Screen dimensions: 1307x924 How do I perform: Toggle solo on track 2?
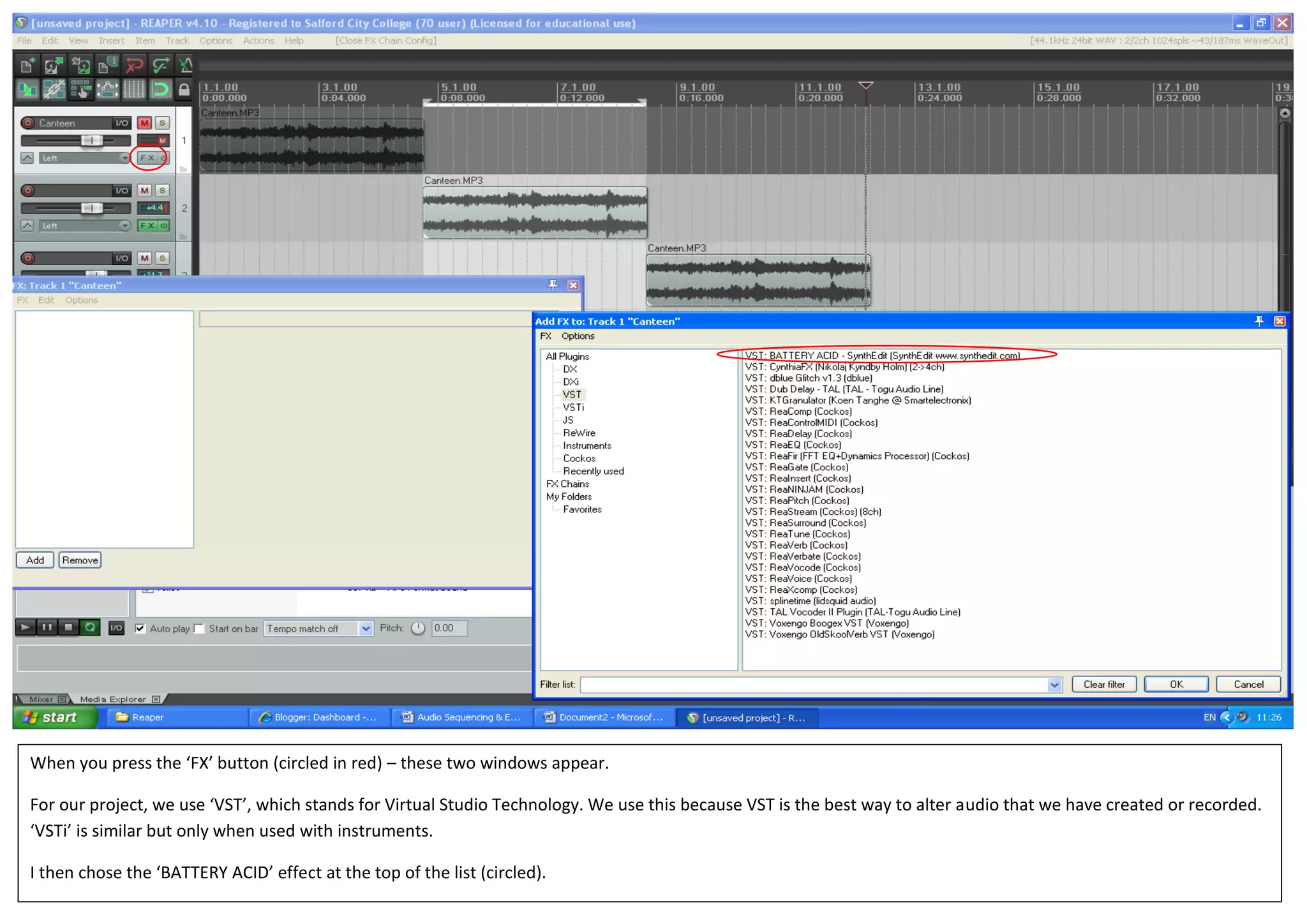tap(163, 191)
